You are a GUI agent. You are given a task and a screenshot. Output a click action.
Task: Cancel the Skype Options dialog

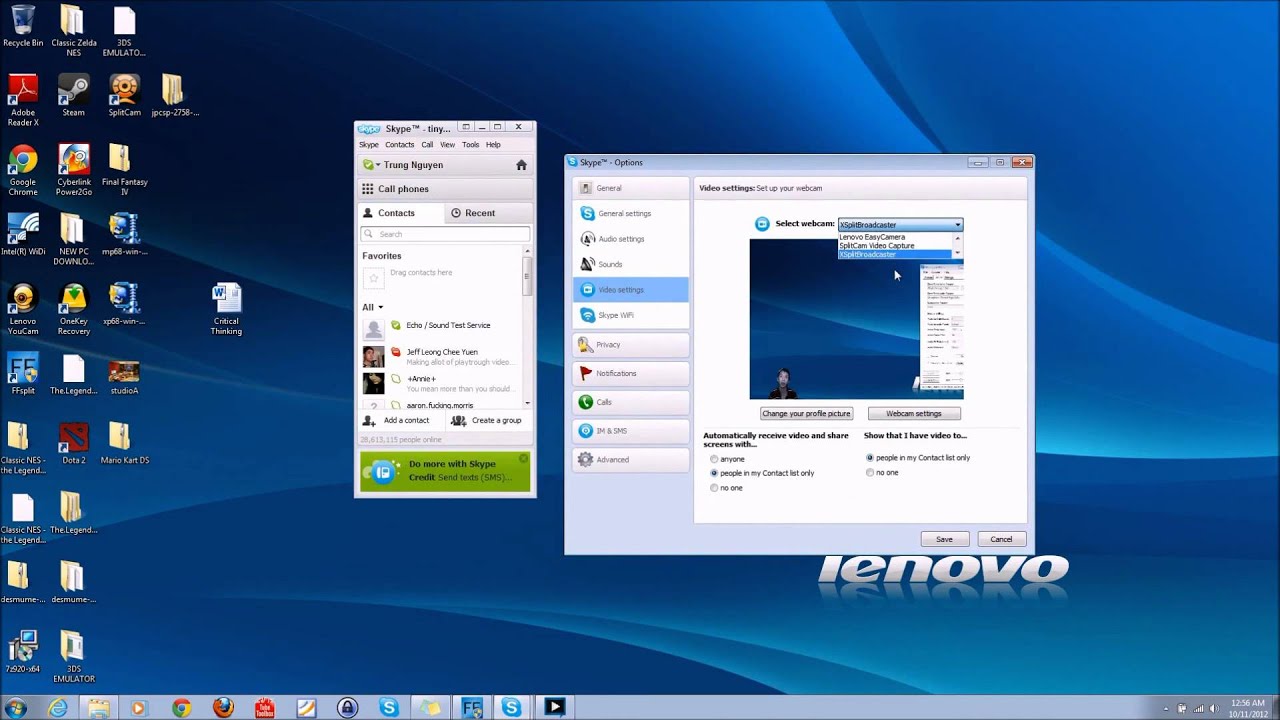[x=1001, y=539]
